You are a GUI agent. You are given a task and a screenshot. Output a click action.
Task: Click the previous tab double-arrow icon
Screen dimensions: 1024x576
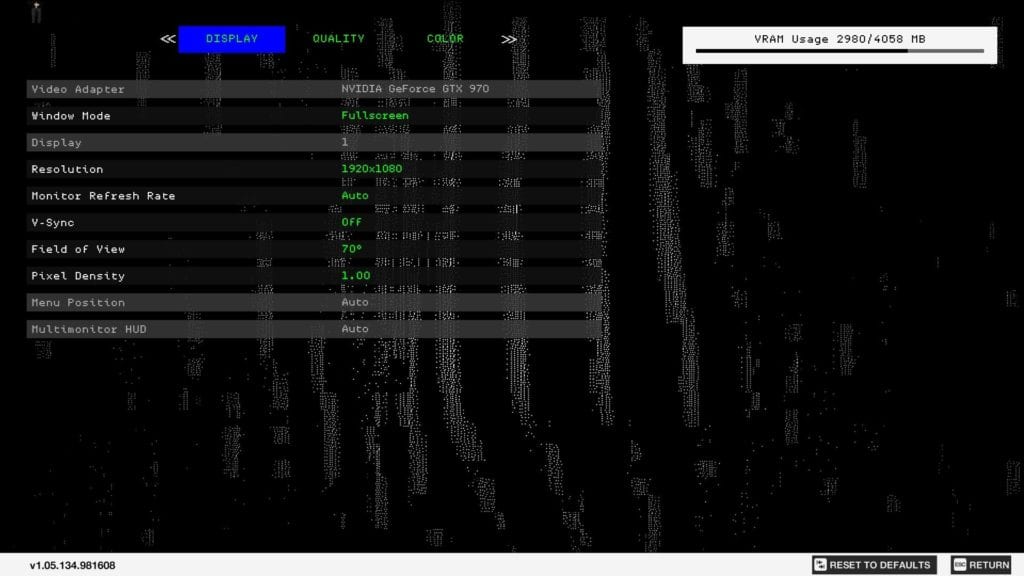168,39
